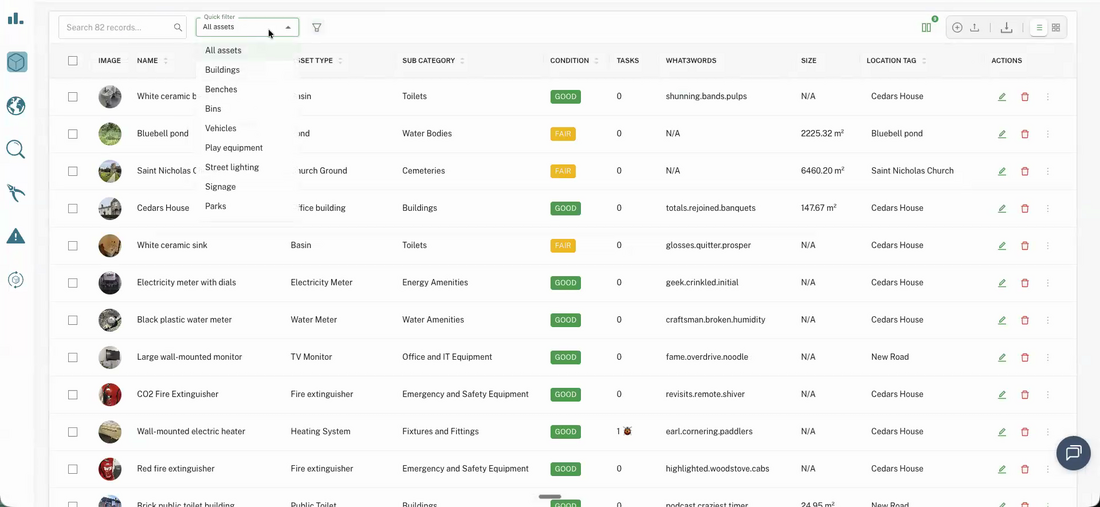Open more options for White ceramic sink row
The width and height of the screenshot is (1100, 507).
coord(1048,246)
